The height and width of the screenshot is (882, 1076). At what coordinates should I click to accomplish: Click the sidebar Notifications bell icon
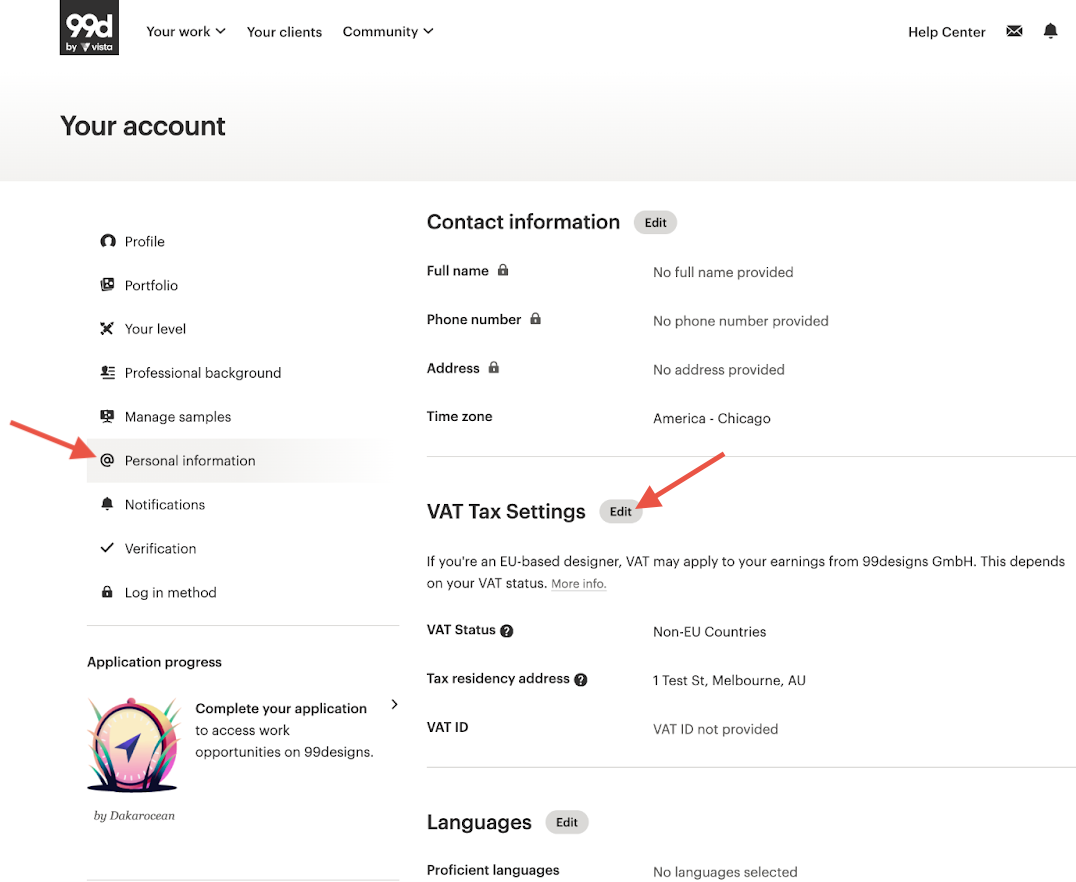107,504
